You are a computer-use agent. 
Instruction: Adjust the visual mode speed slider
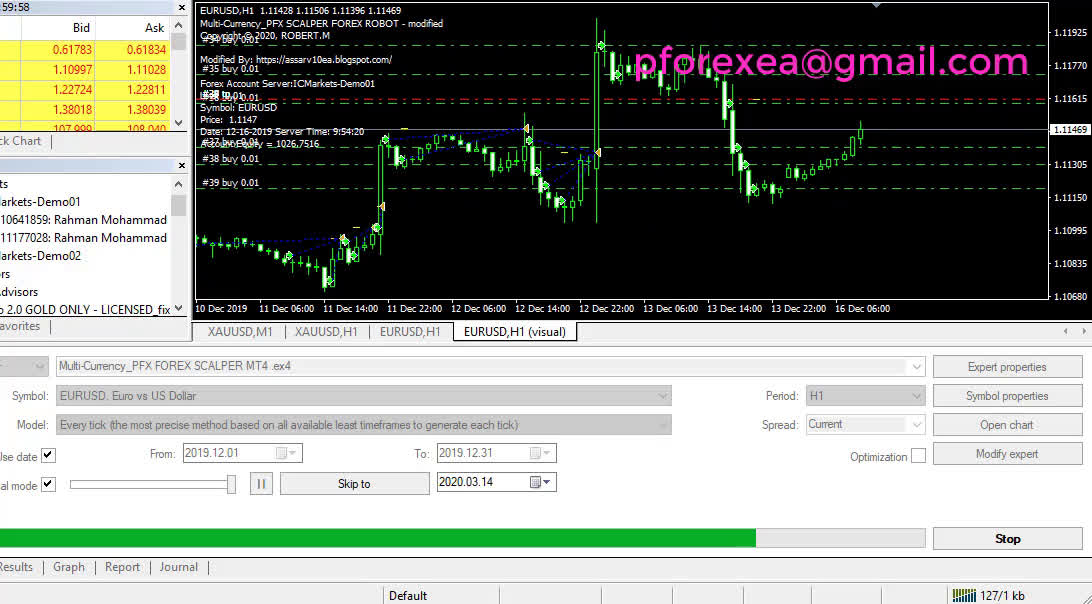231,484
